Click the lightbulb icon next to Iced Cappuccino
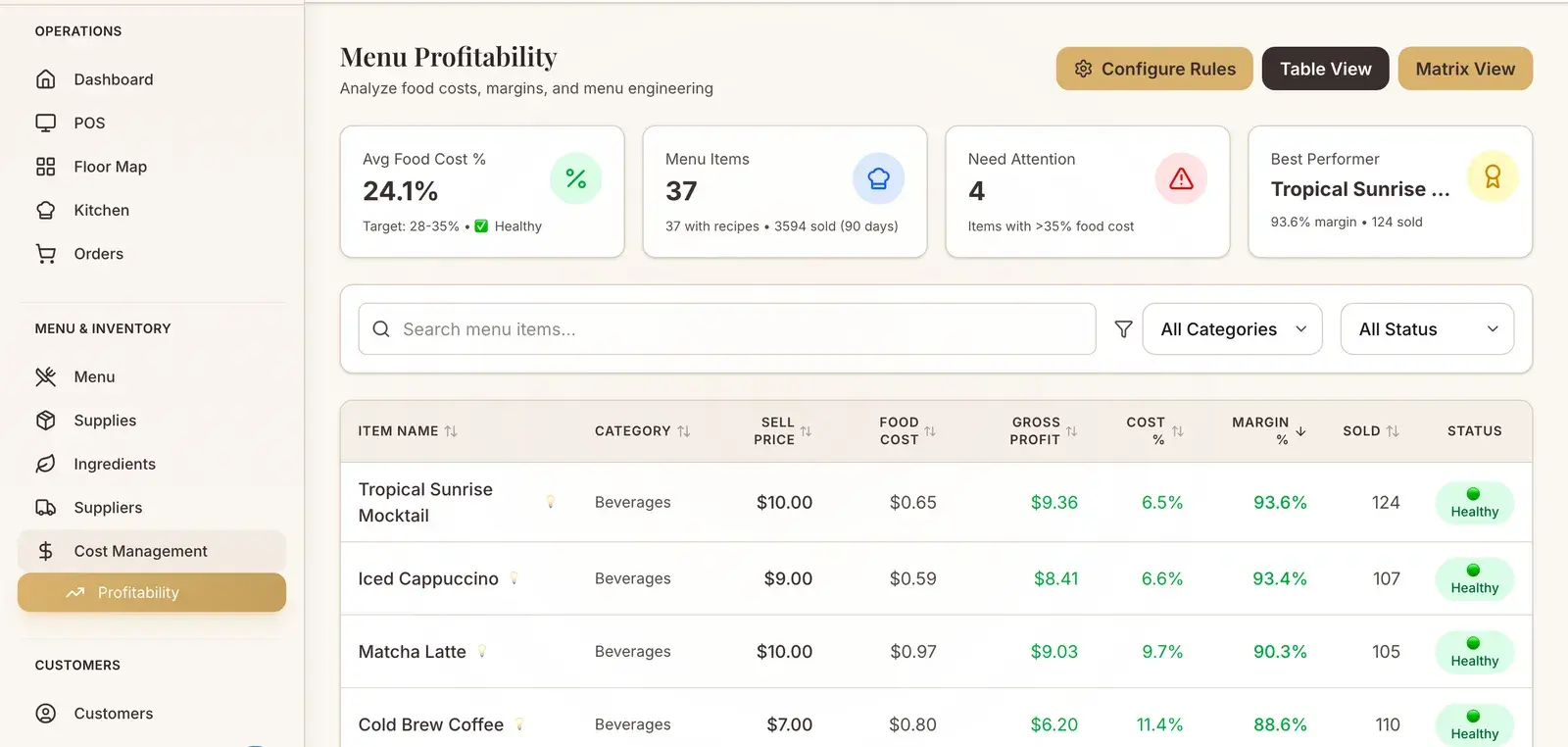 point(514,578)
